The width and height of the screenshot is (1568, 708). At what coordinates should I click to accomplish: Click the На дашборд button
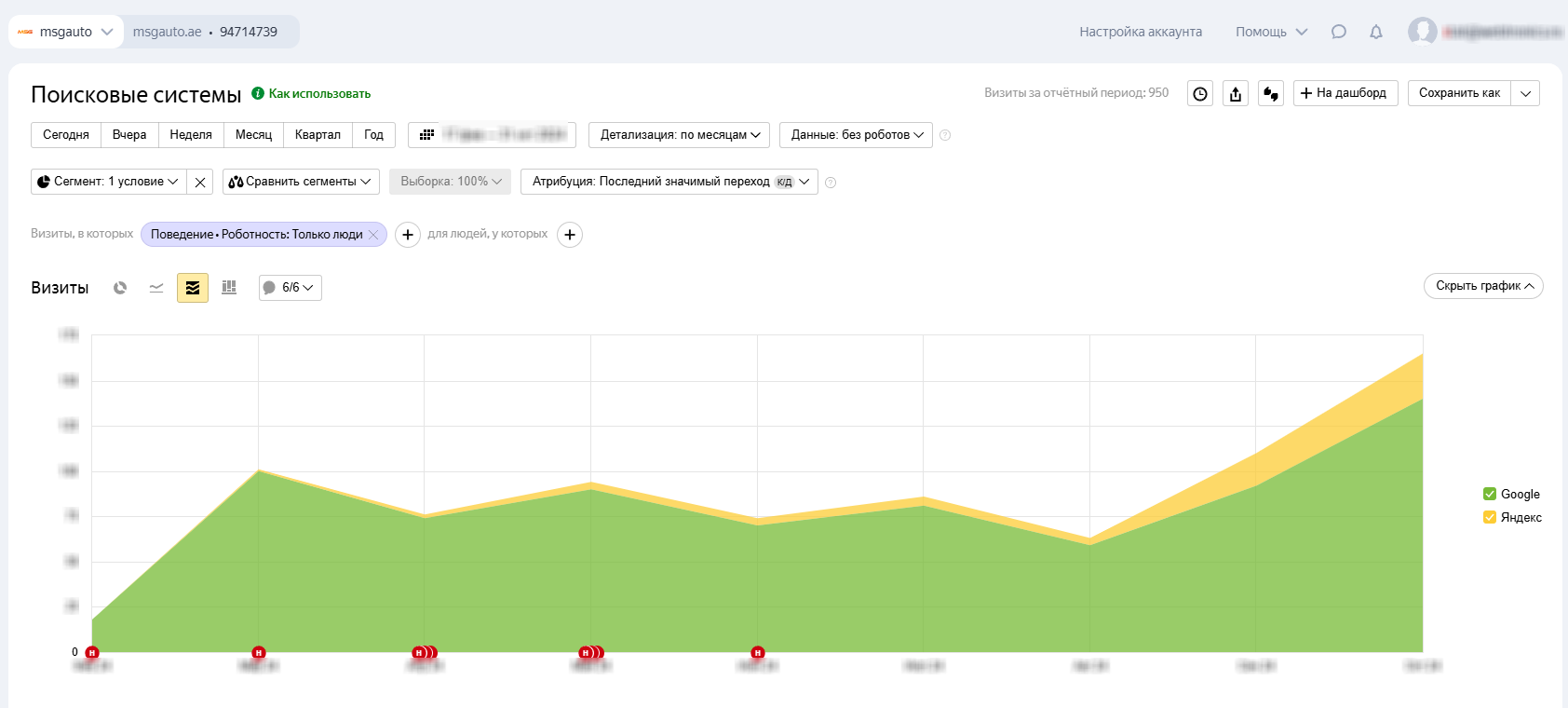(x=1345, y=93)
